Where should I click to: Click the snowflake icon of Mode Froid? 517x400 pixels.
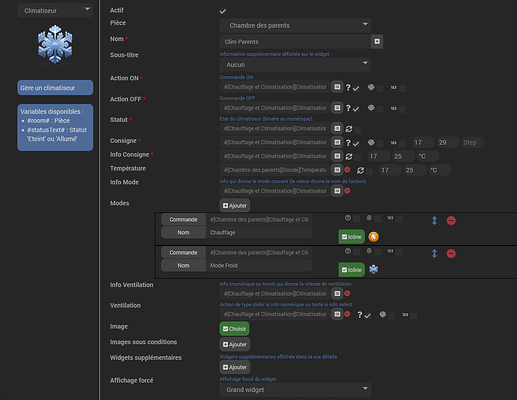tap(373, 269)
